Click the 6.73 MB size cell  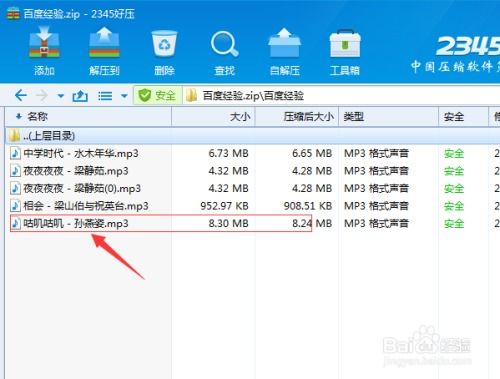tap(228, 153)
